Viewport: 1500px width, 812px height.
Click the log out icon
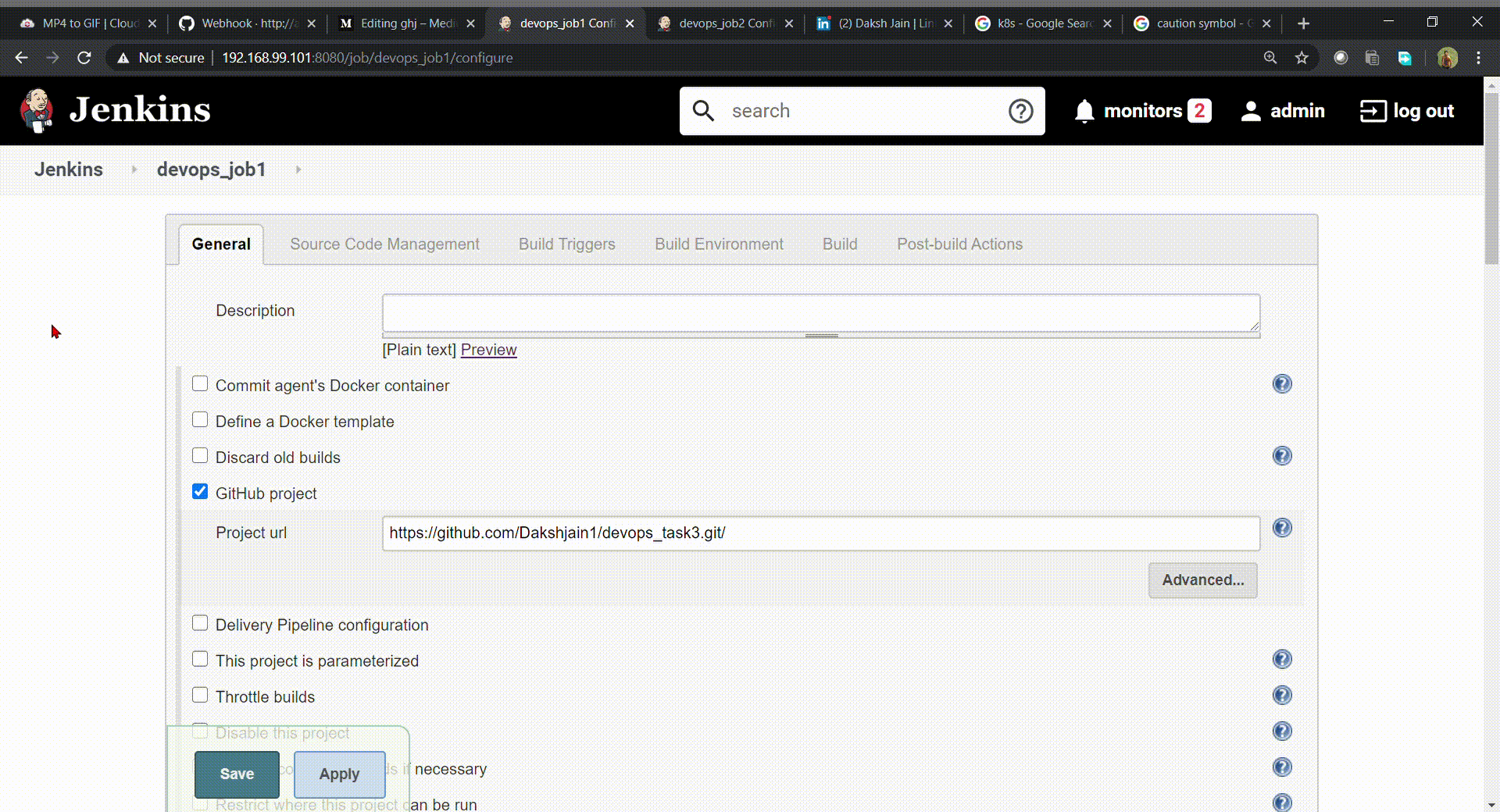click(x=1373, y=111)
